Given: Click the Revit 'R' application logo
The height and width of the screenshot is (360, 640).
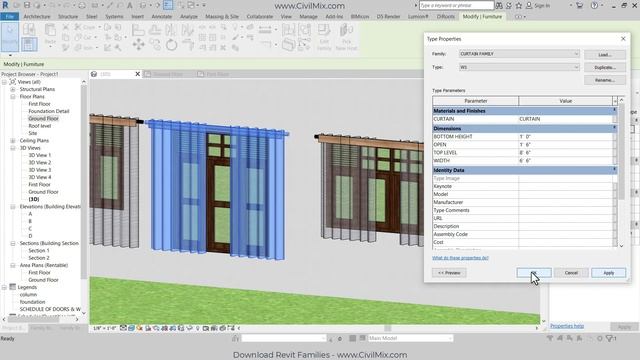Looking at the screenshot, I should [5, 5].
